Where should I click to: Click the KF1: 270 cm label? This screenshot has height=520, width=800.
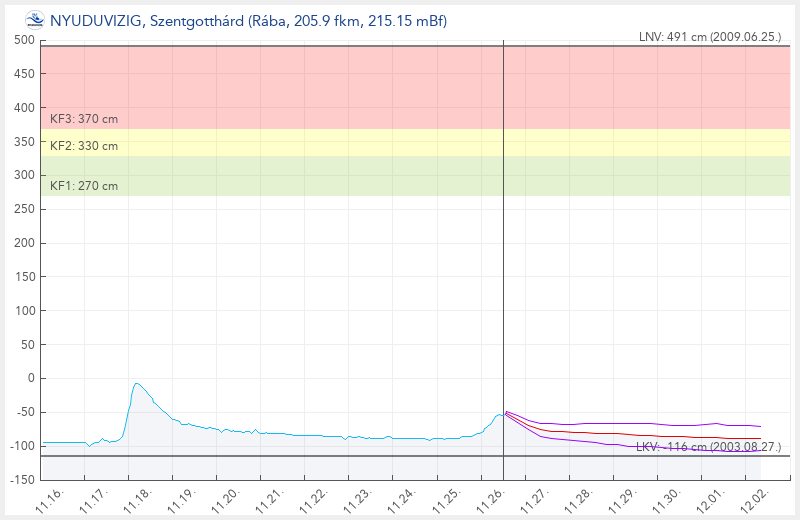coord(84,185)
